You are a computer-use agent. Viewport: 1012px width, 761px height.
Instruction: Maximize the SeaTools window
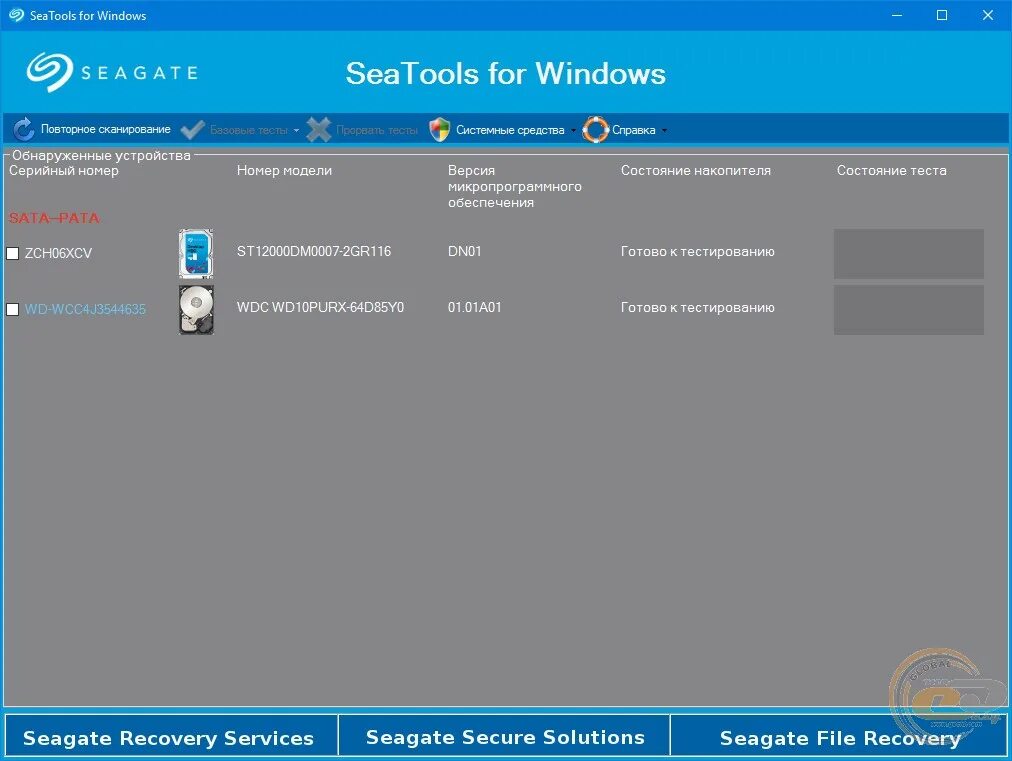click(942, 15)
